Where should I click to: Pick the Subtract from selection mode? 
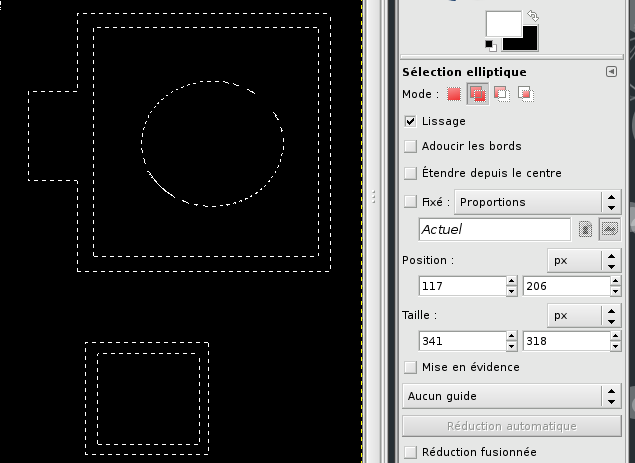coord(502,94)
